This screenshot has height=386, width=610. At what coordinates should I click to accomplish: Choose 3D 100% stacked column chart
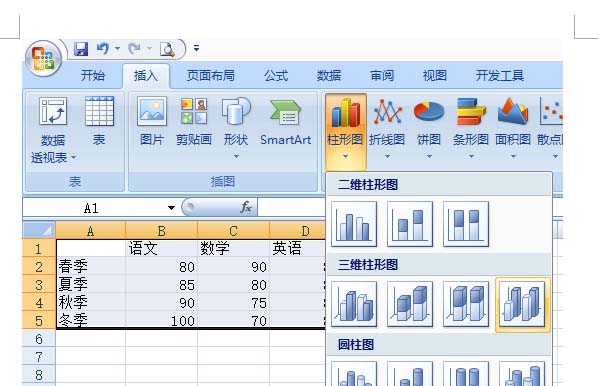[466, 304]
